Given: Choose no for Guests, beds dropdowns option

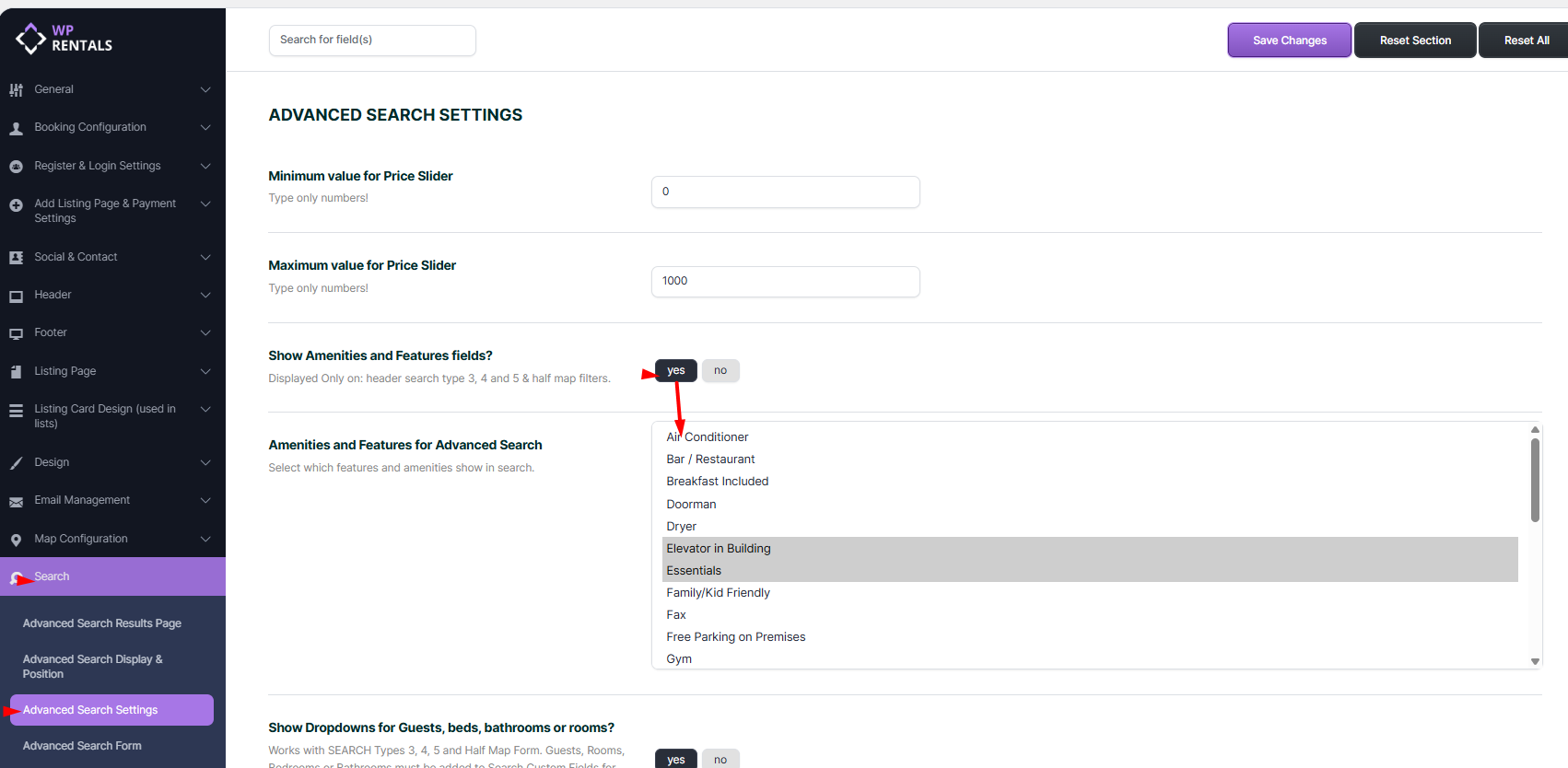Looking at the screenshot, I should click(x=720, y=759).
